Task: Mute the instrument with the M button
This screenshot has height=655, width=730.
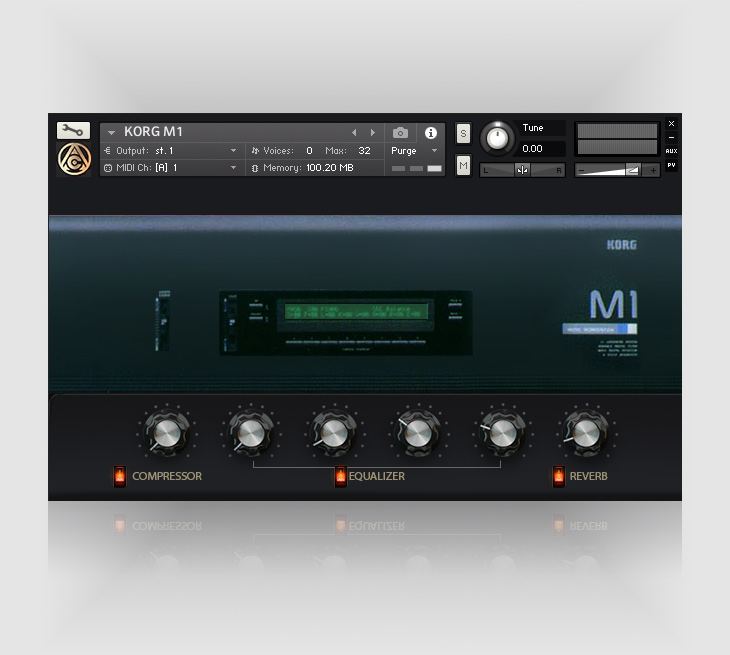Action: [x=463, y=165]
